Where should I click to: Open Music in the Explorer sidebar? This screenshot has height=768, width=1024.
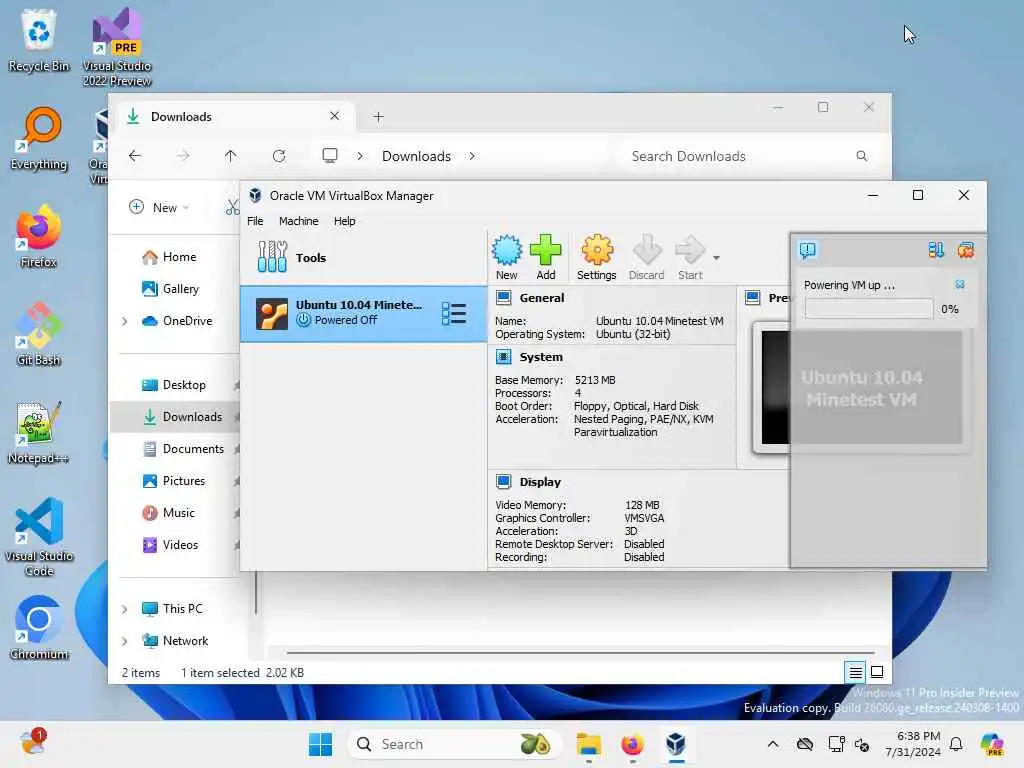point(178,513)
